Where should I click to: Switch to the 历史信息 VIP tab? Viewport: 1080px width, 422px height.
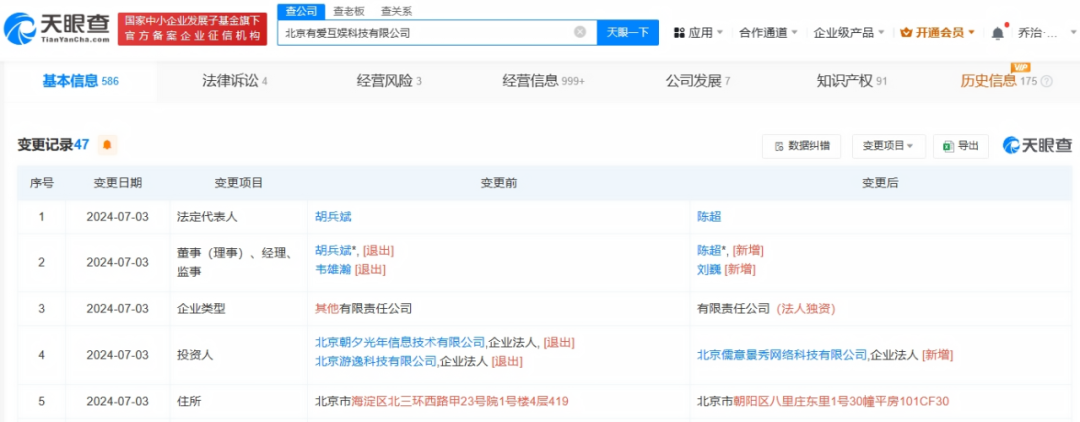pos(998,81)
